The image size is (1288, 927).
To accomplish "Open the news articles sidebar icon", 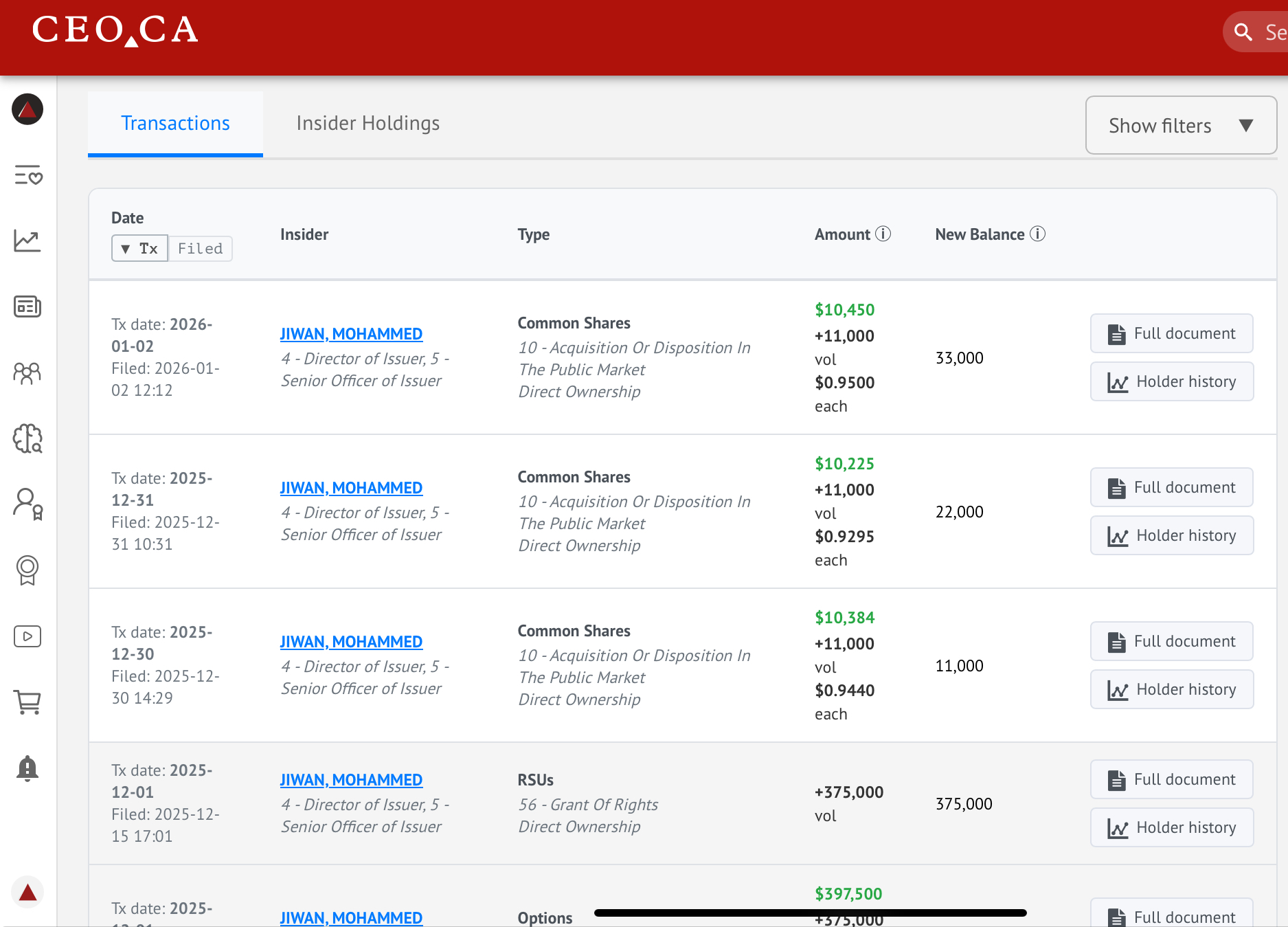I will click(x=27, y=306).
